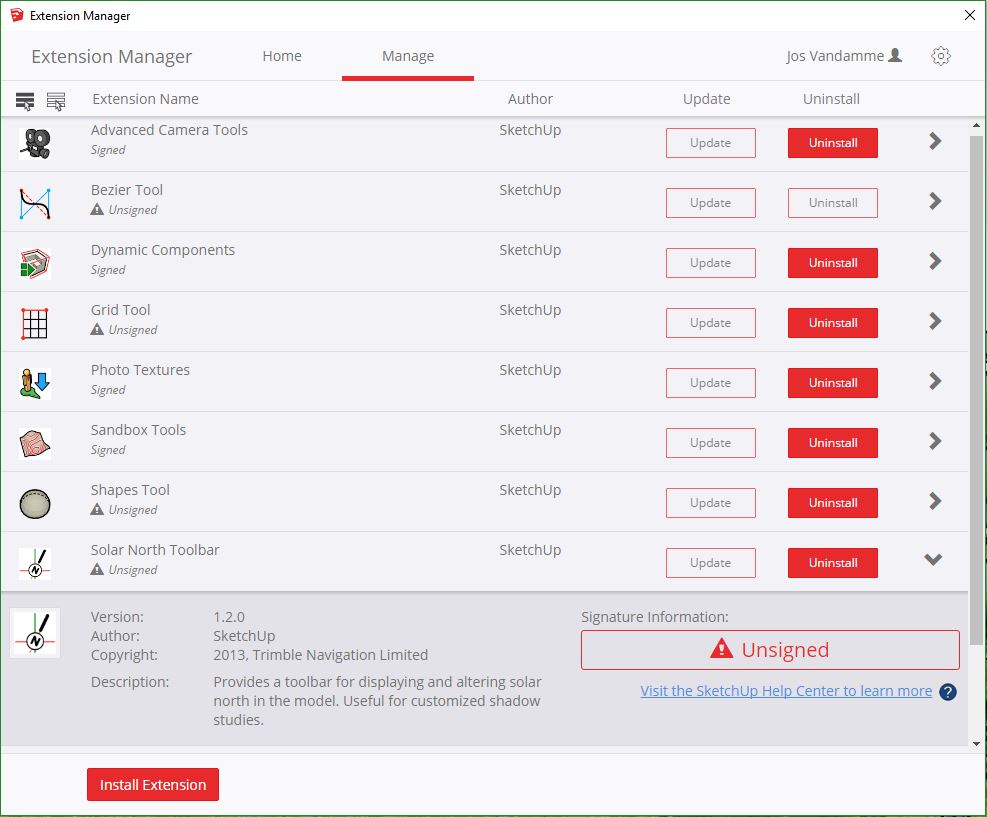This screenshot has height=817, width=987.
Task: Uninstall Shapes Tool
Action: point(833,503)
